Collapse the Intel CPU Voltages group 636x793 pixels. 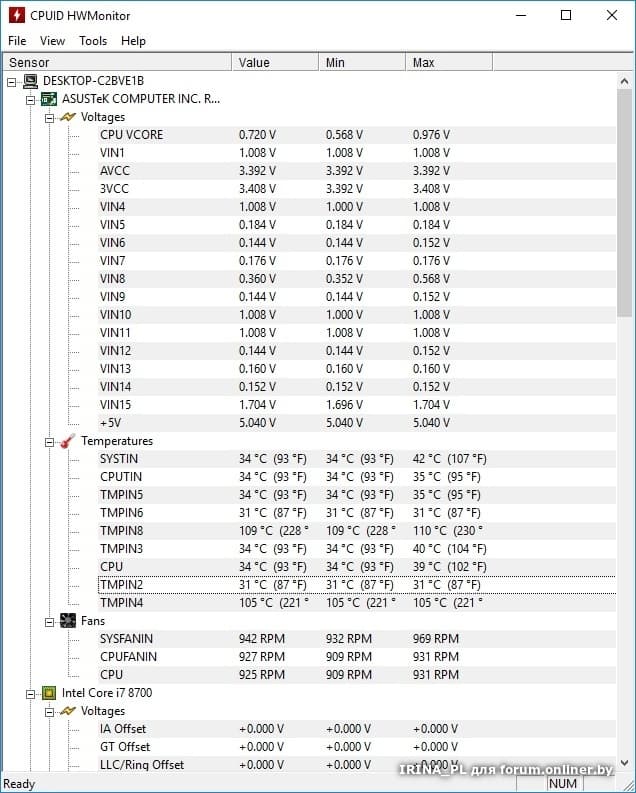(x=49, y=713)
